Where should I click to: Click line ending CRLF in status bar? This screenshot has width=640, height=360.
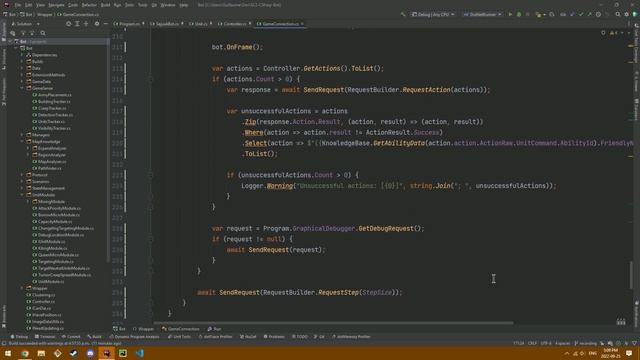coord(532,343)
